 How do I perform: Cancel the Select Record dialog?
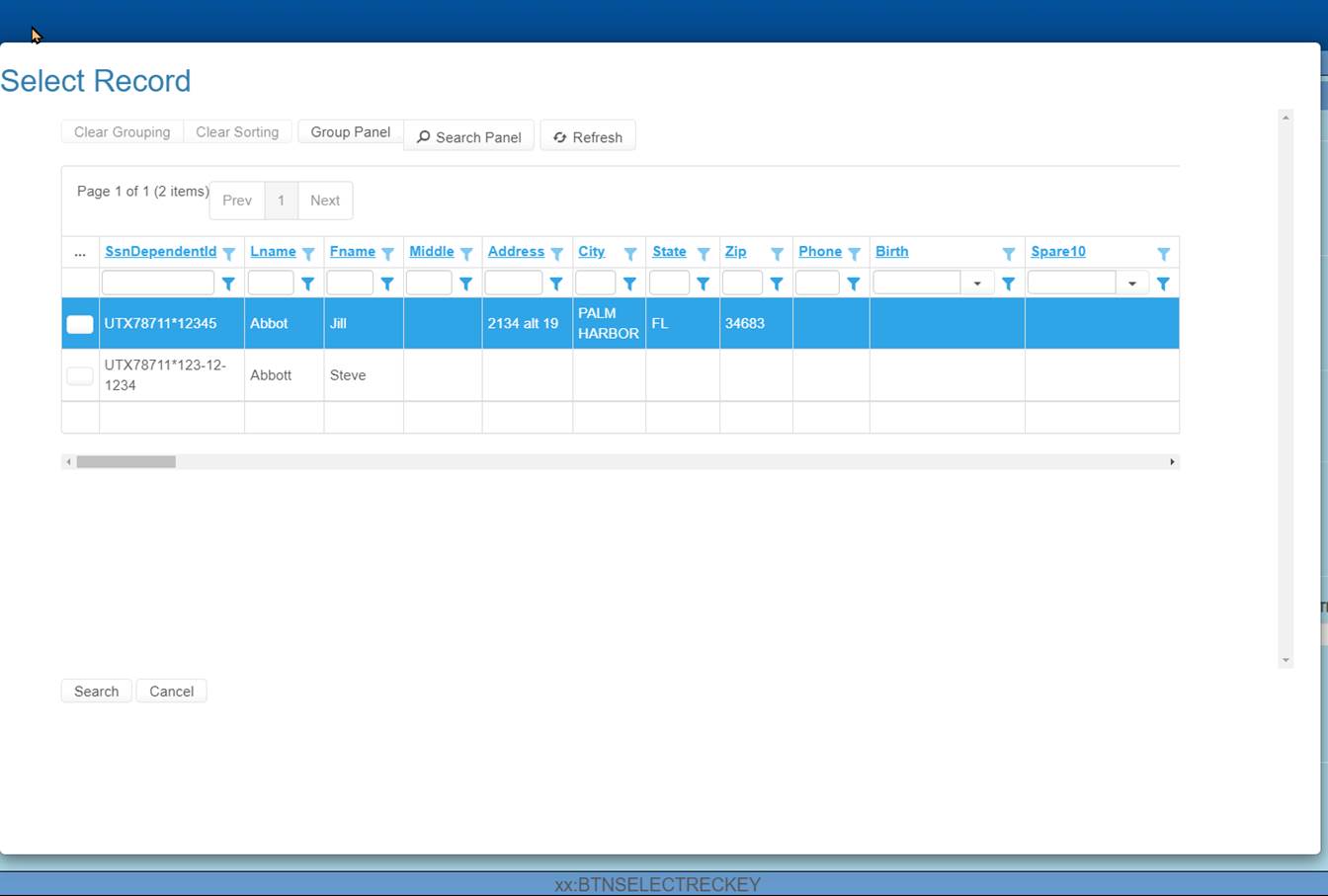170,691
